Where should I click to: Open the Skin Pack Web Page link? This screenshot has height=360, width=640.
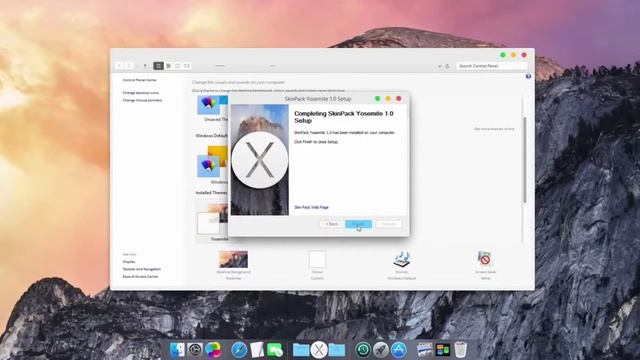click(x=311, y=207)
